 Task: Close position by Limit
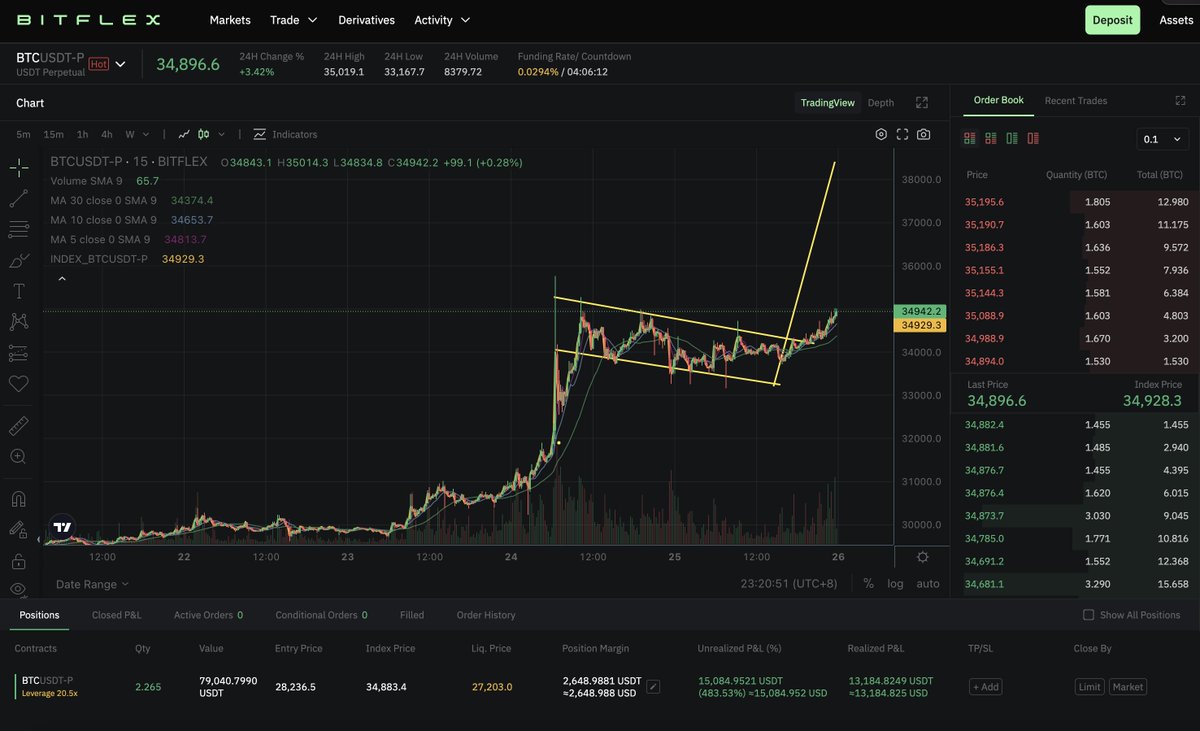(x=1089, y=687)
